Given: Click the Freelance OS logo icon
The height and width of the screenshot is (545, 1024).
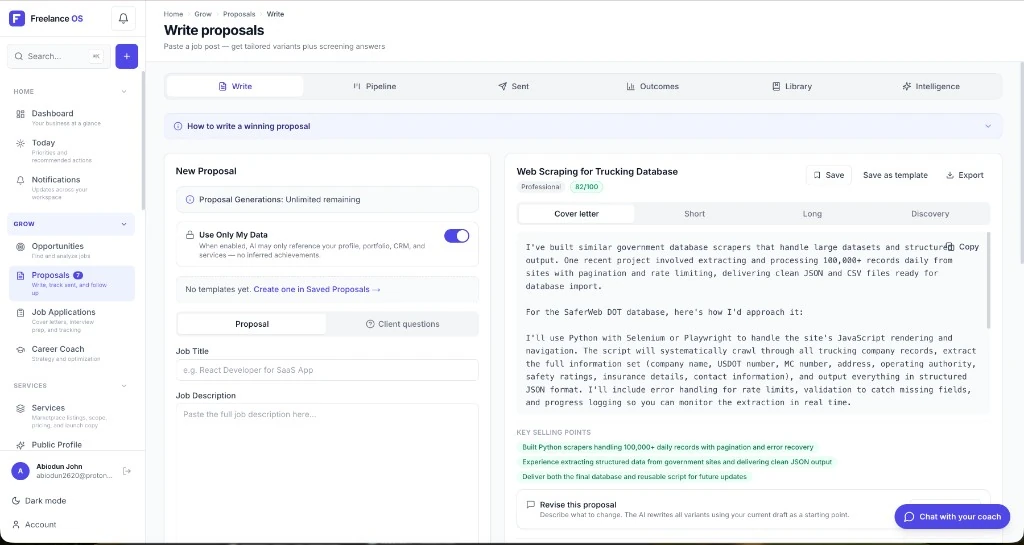Looking at the screenshot, I should coord(17,18).
